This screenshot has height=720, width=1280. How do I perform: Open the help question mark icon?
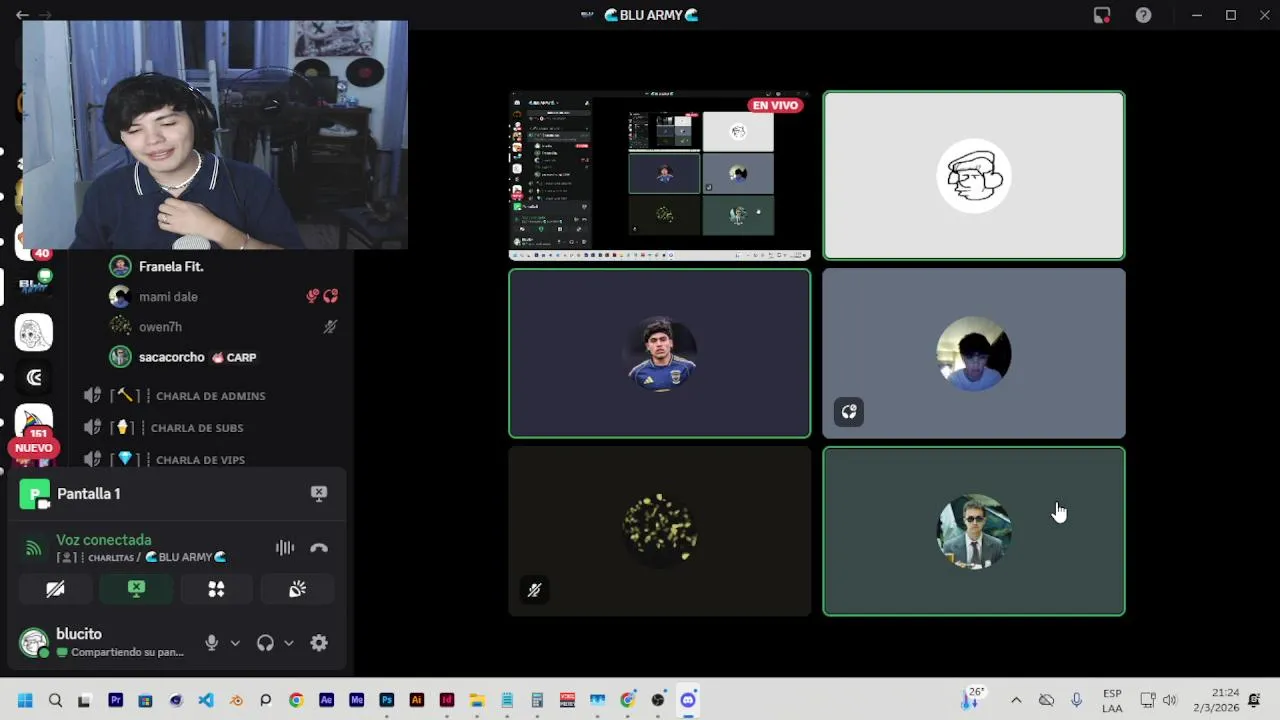pyautogui.click(x=1143, y=15)
